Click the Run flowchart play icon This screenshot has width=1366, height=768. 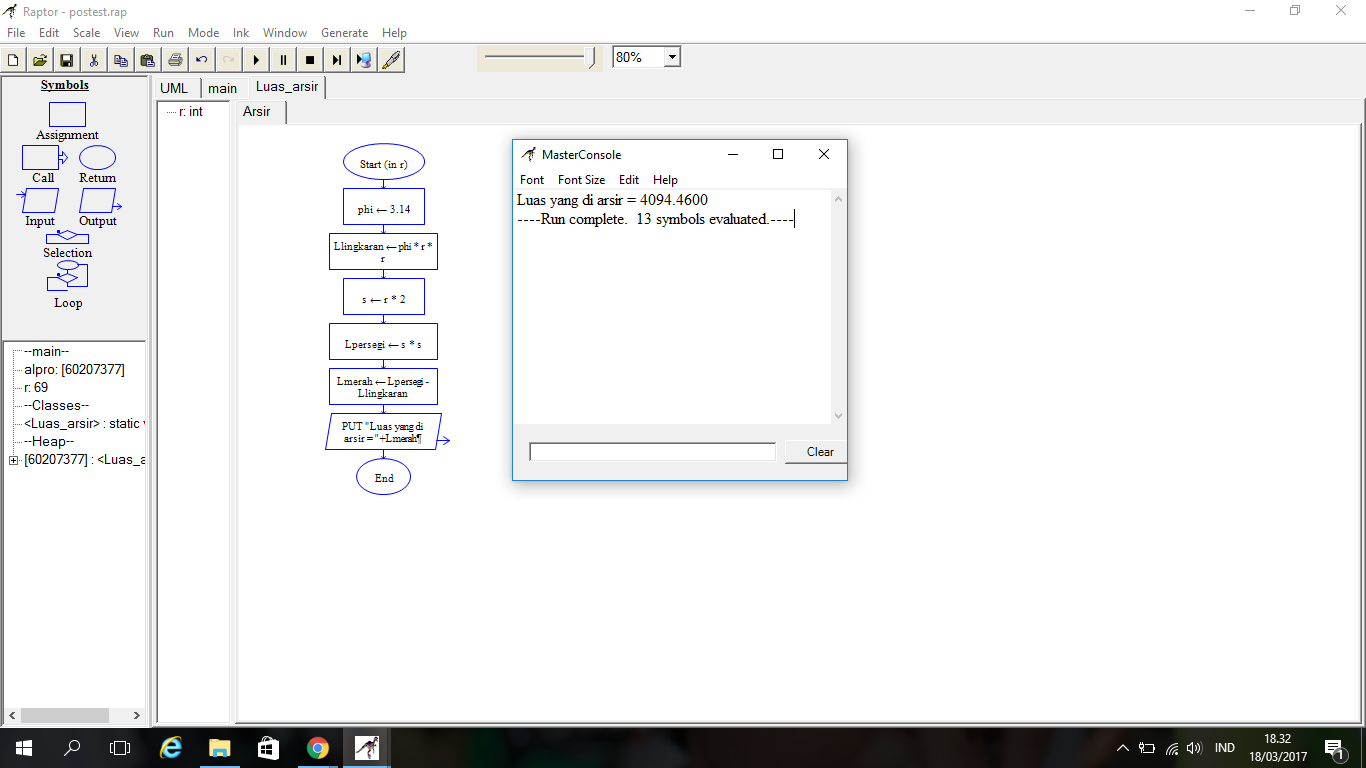coord(256,59)
